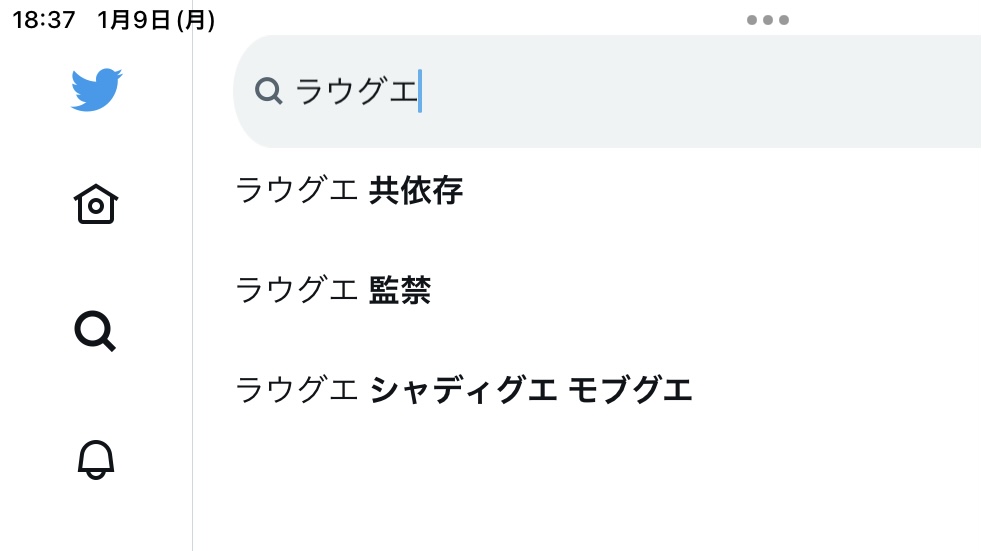Tap the date 1月9日 (月) in status bar
The height and width of the screenshot is (551, 981).
(156, 20)
